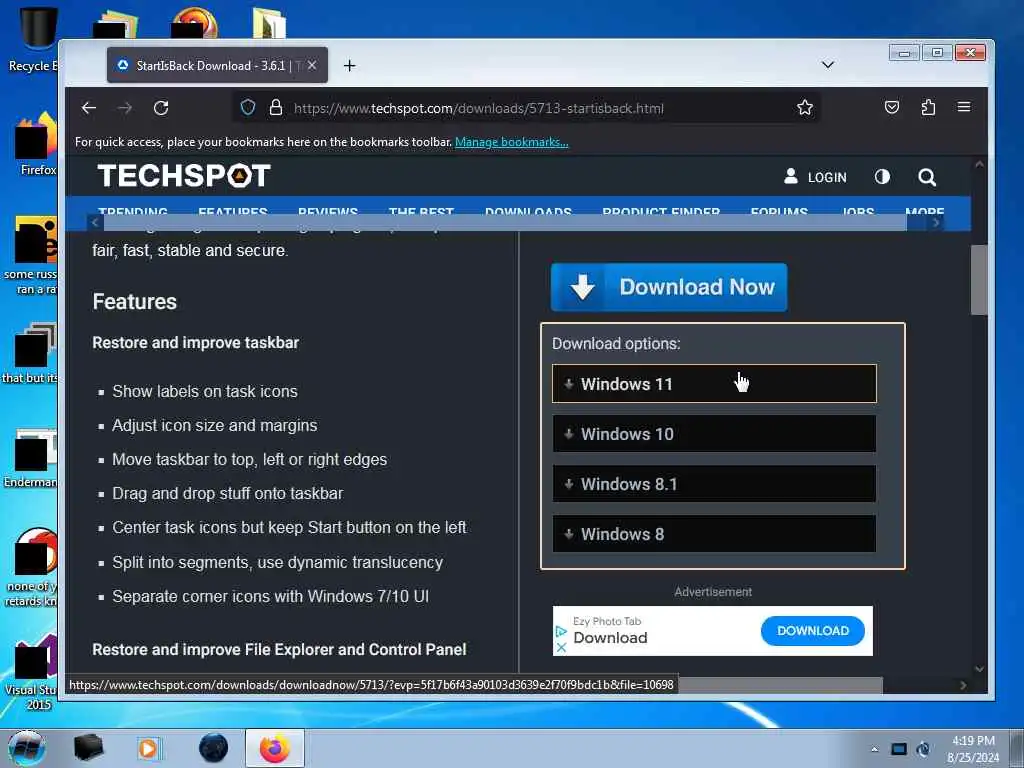
Task: Open the MORE nav item
Action: tap(924, 211)
